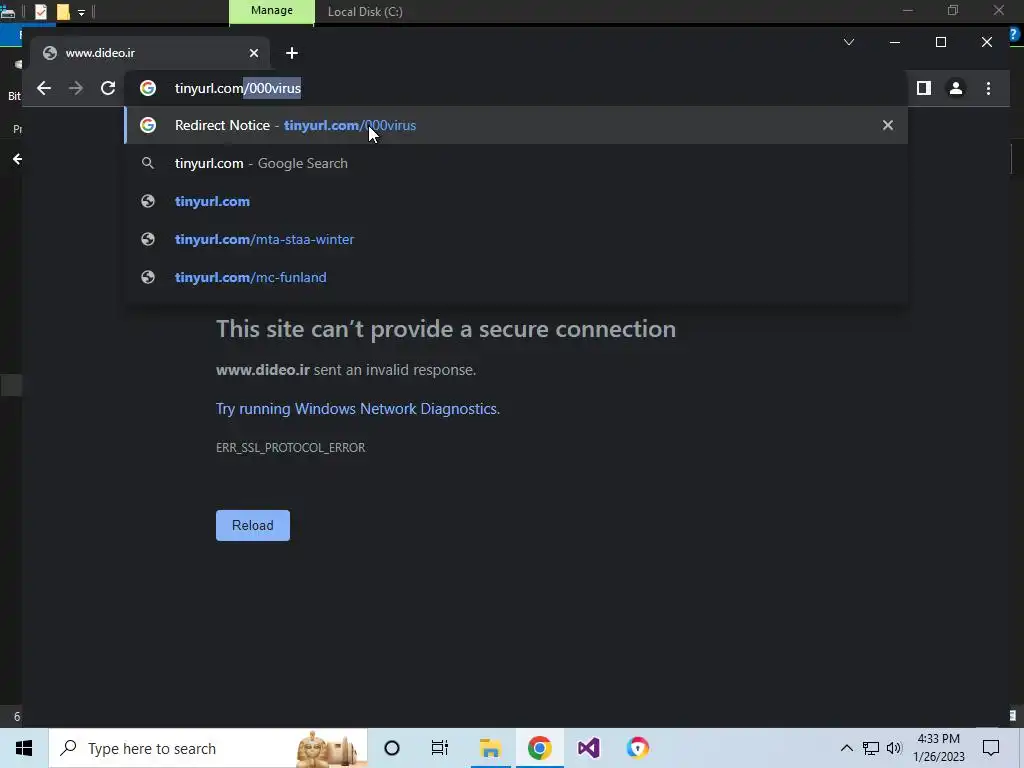This screenshot has width=1024, height=768.
Task: Open the notification center icon
Action: point(991,748)
